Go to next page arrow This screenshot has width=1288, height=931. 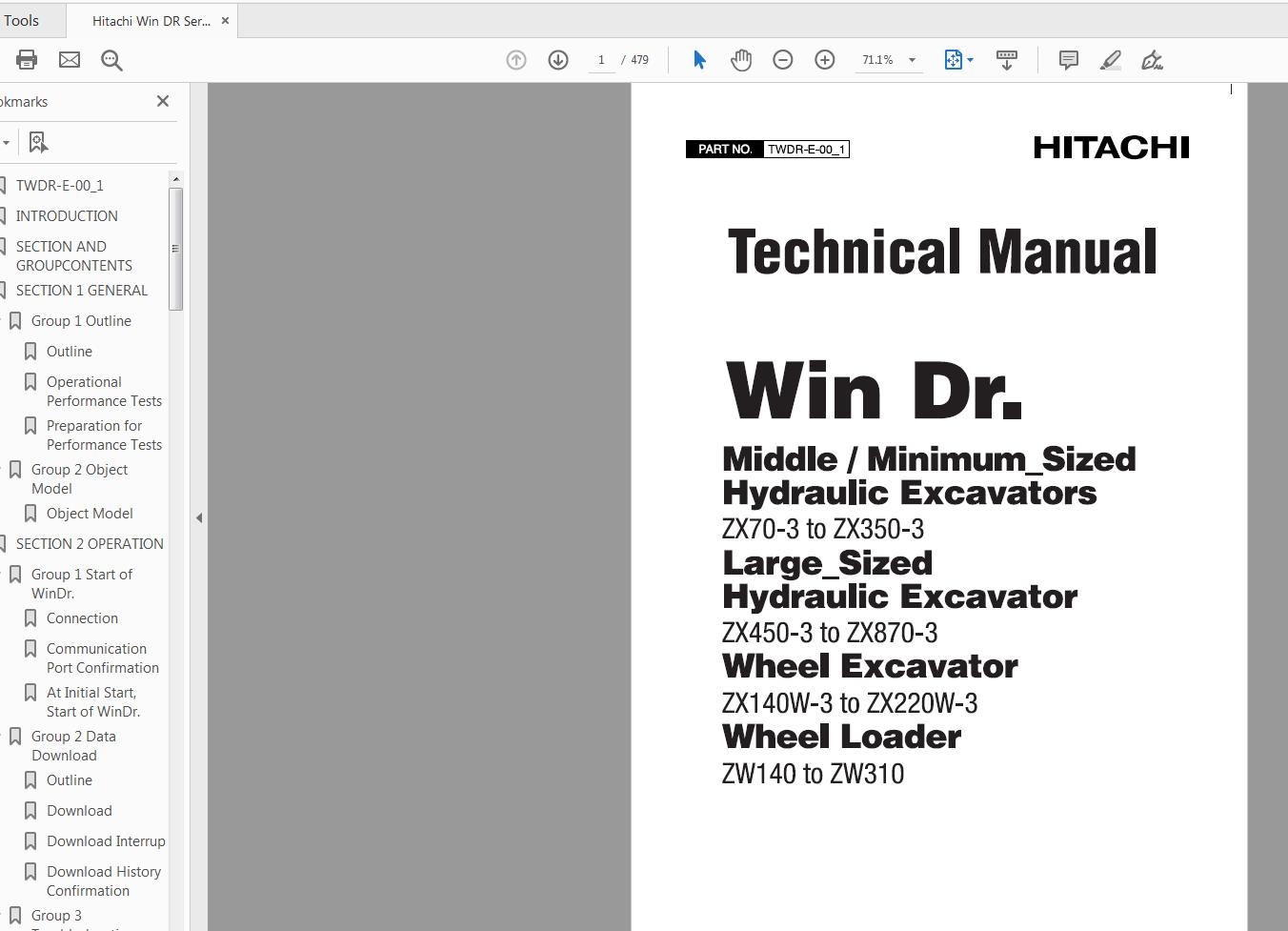coord(558,60)
